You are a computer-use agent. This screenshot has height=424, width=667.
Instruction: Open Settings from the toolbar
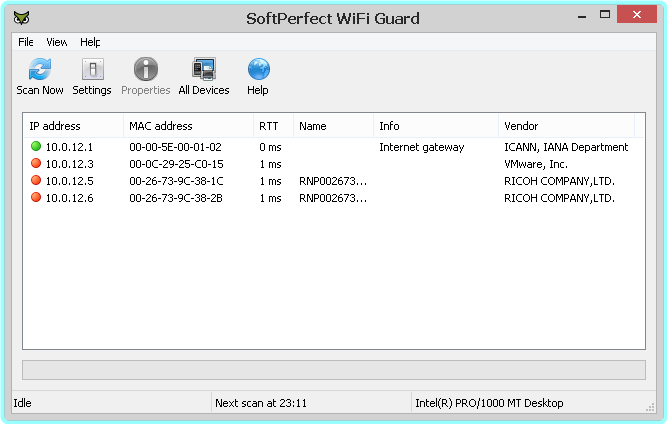[x=92, y=70]
